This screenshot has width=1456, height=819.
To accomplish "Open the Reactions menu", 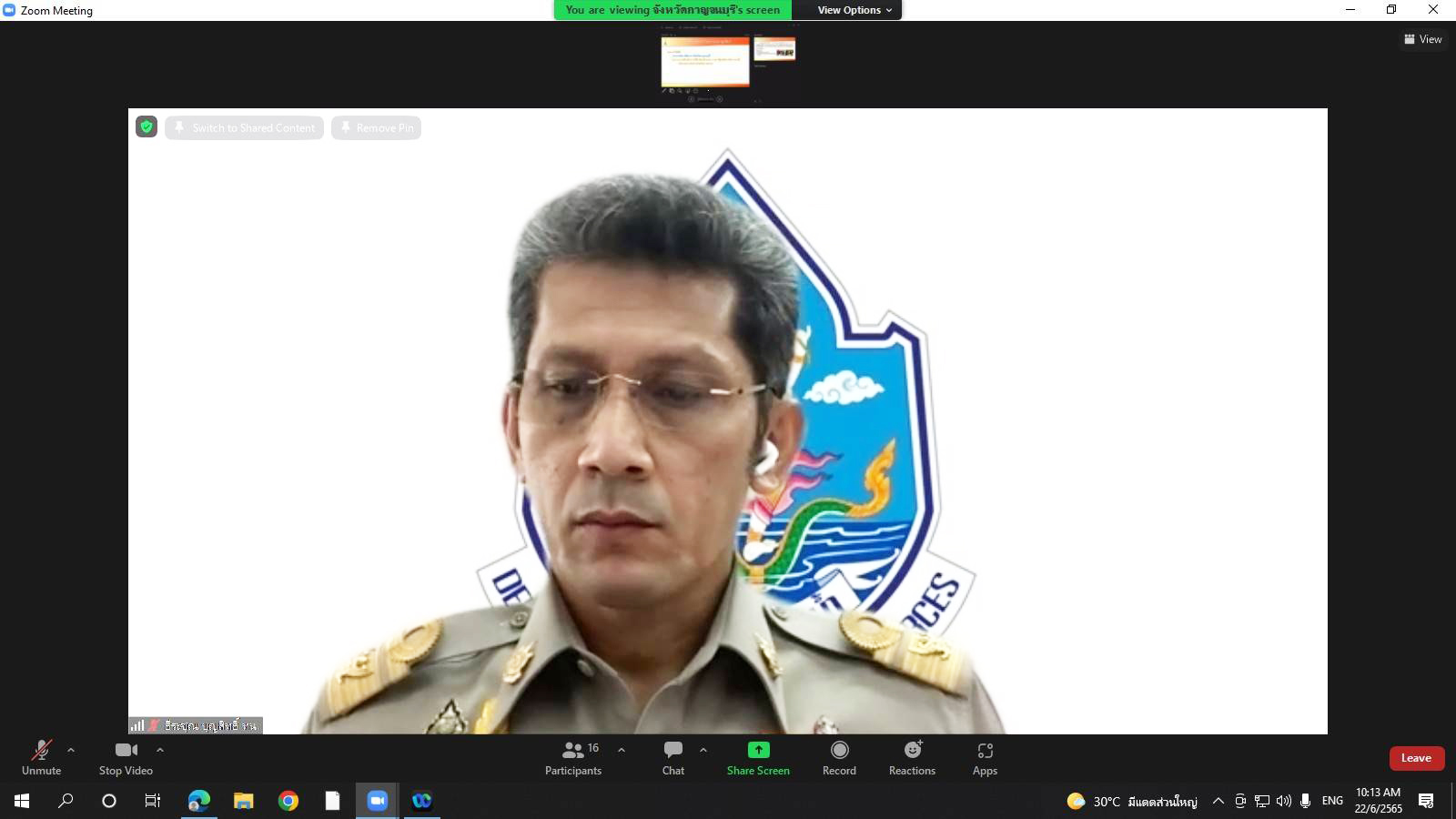I will click(912, 757).
